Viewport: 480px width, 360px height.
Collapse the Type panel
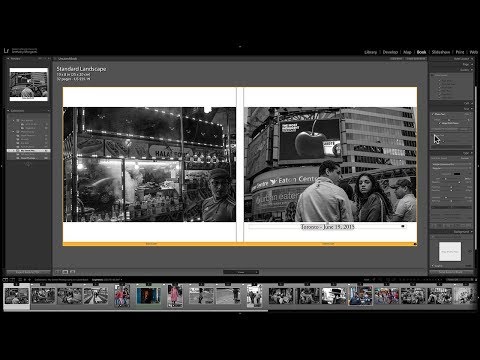click(472, 153)
